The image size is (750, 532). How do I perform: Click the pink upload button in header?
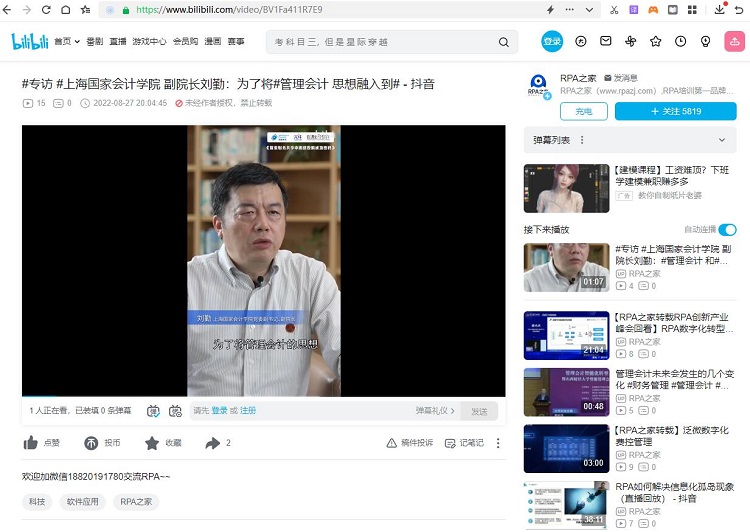click(735, 41)
